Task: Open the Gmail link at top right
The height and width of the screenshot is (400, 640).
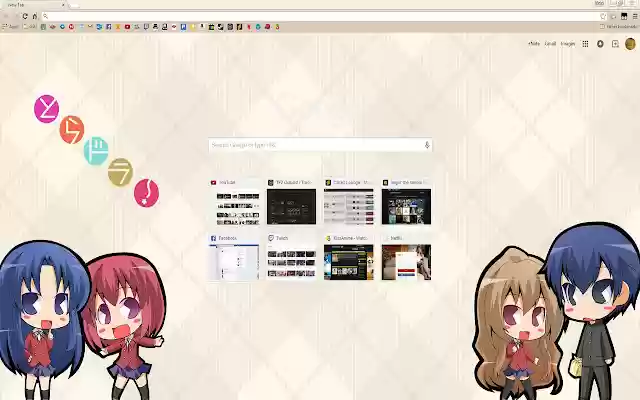Action: (550, 44)
